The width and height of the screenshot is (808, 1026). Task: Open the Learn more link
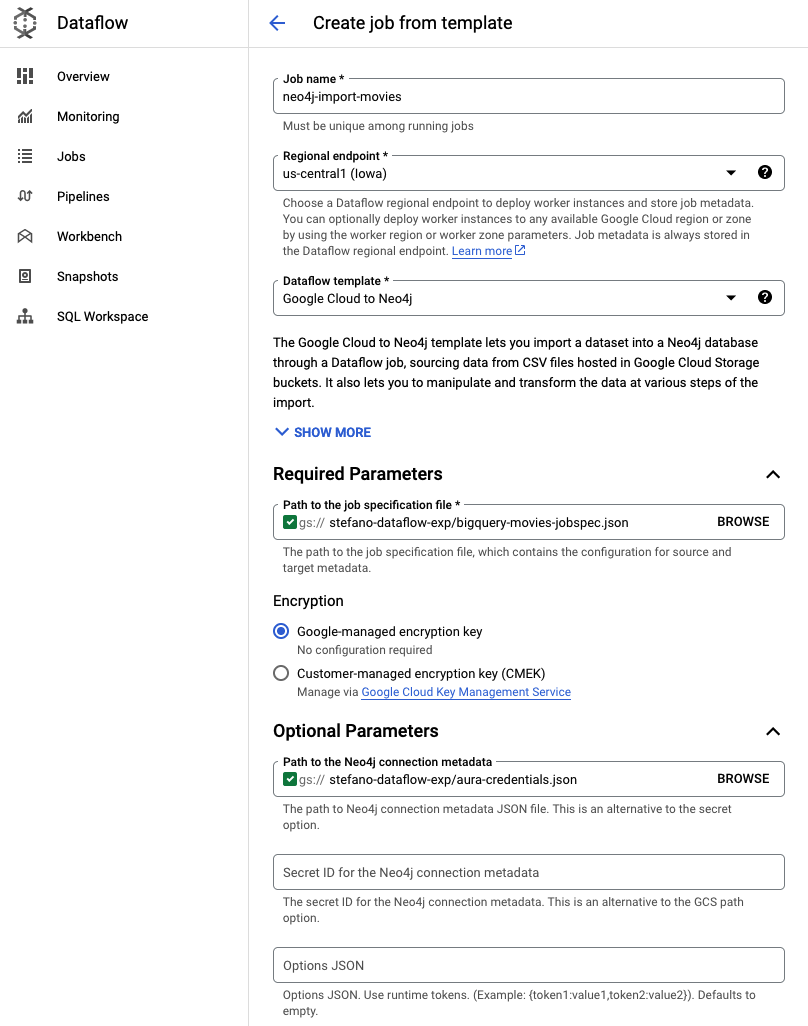pos(482,250)
